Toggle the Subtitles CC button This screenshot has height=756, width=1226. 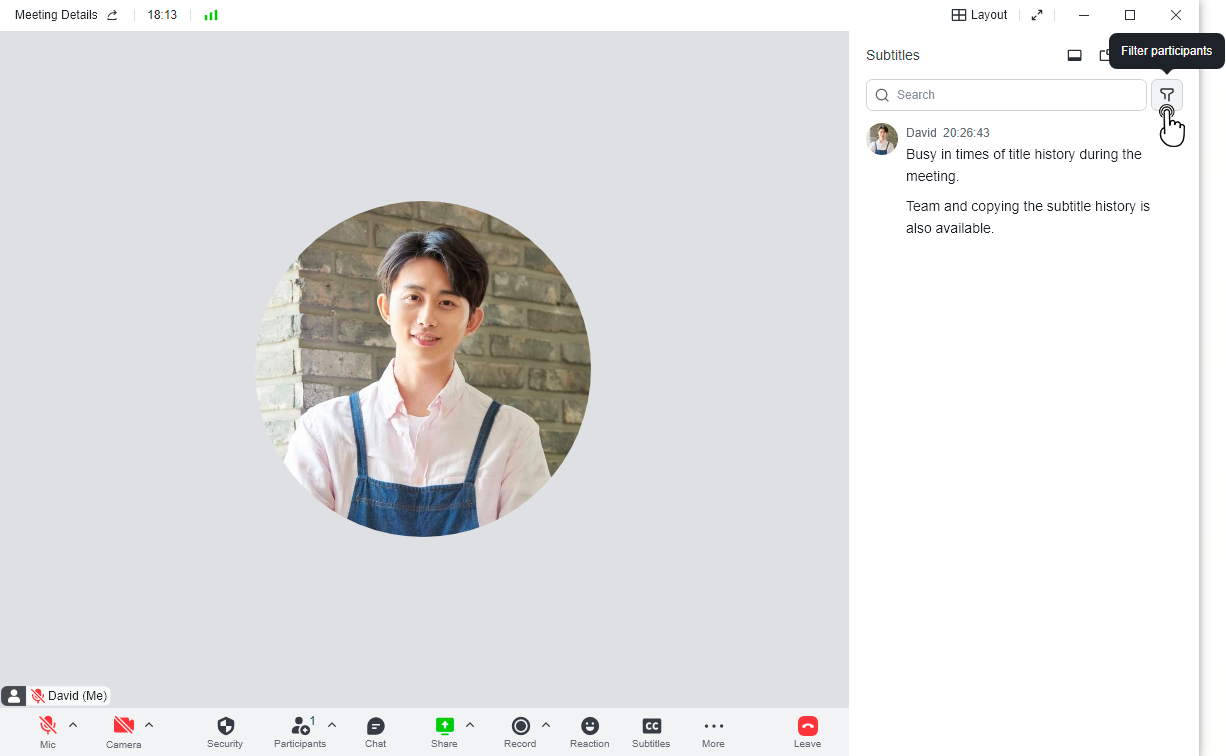pos(651,727)
